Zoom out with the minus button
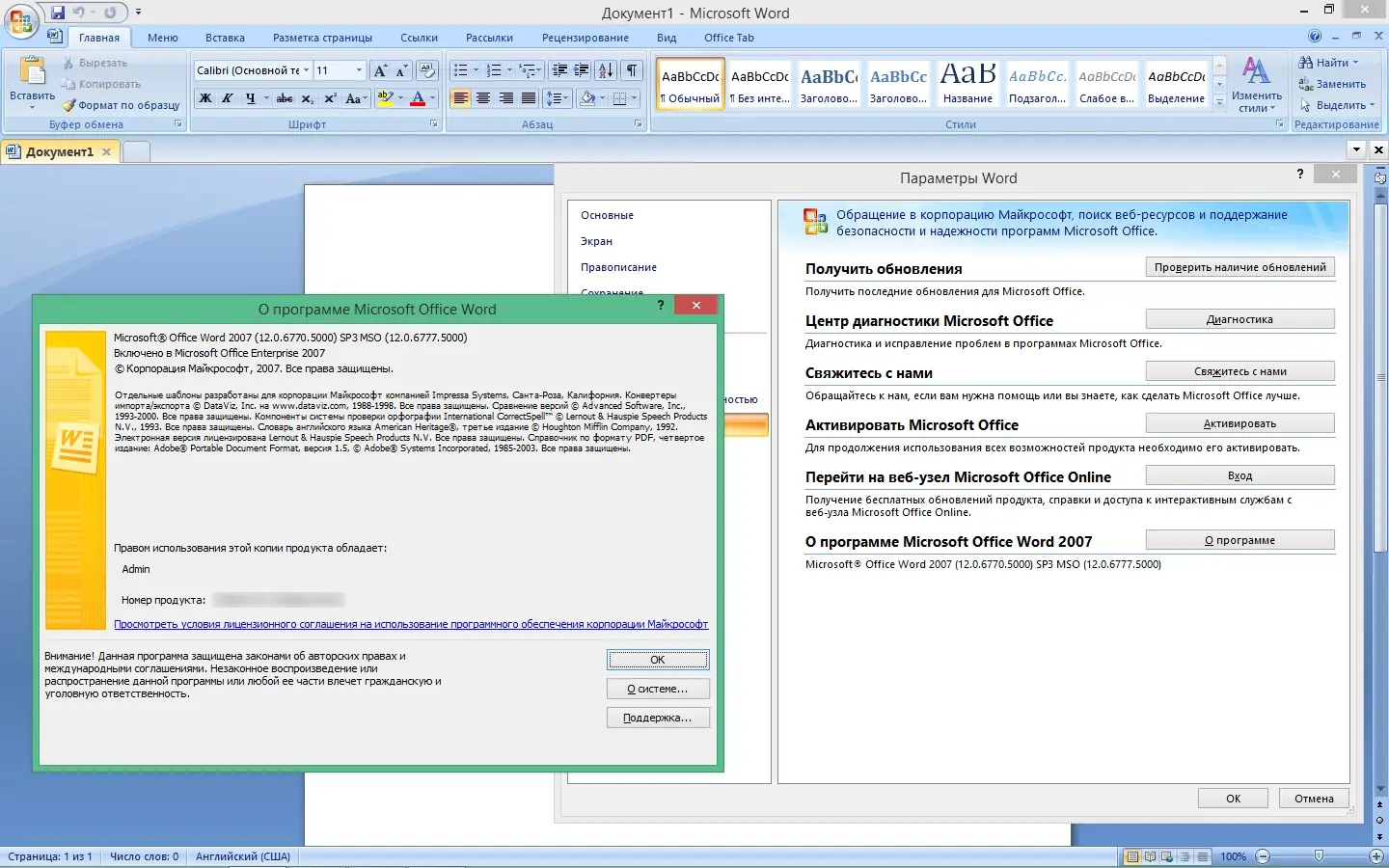This screenshot has height=868, width=1389. (1263, 856)
